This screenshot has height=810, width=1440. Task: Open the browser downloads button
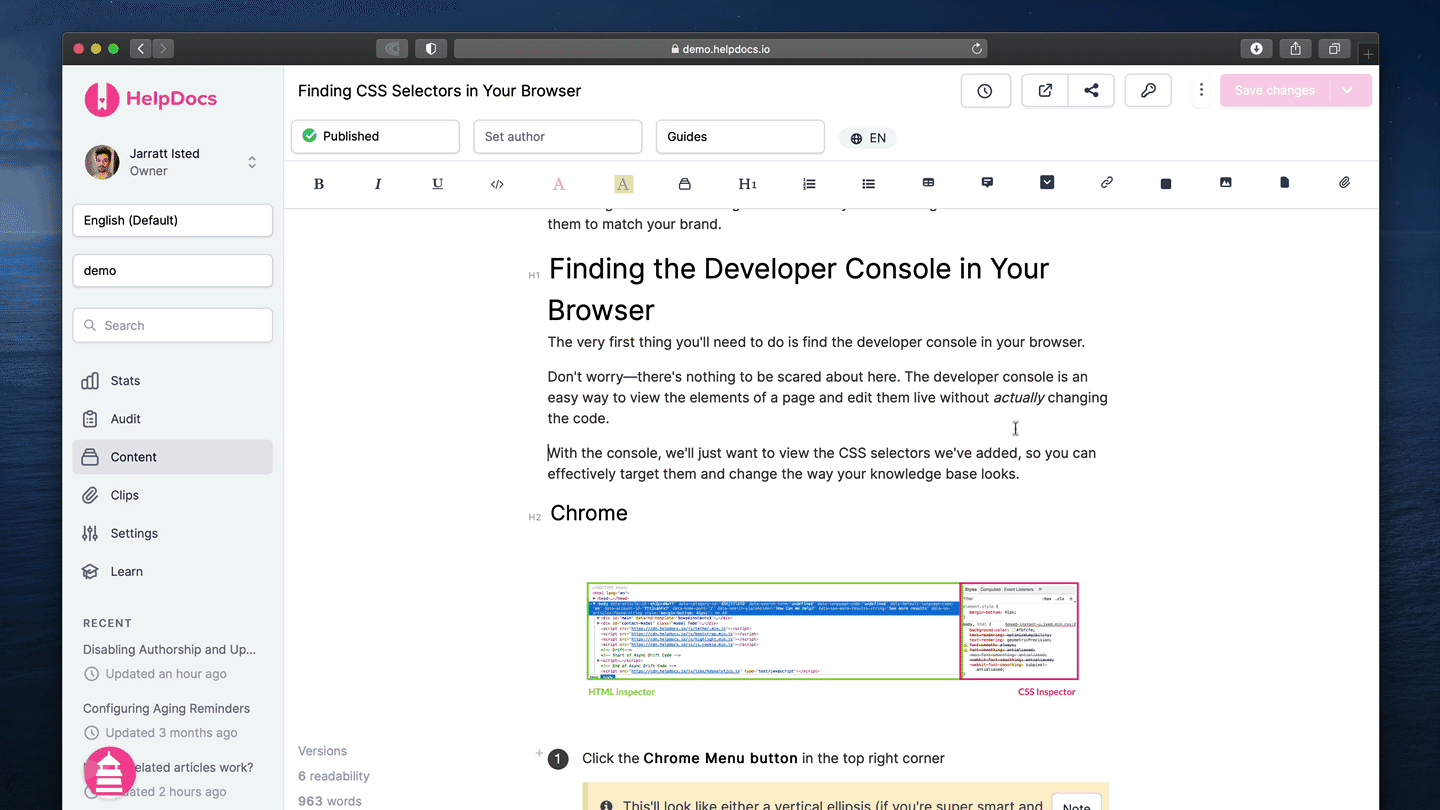point(1256,48)
